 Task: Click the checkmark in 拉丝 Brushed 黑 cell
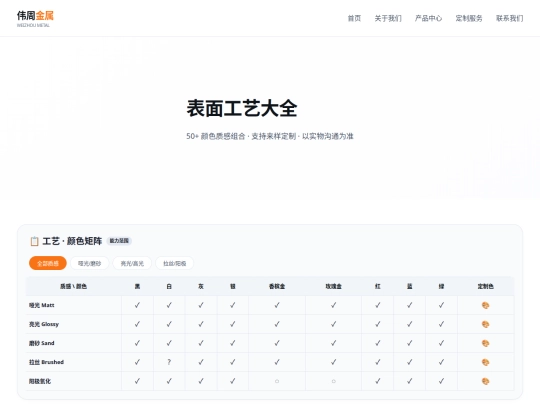pyautogui.click(x=137, y=362)
